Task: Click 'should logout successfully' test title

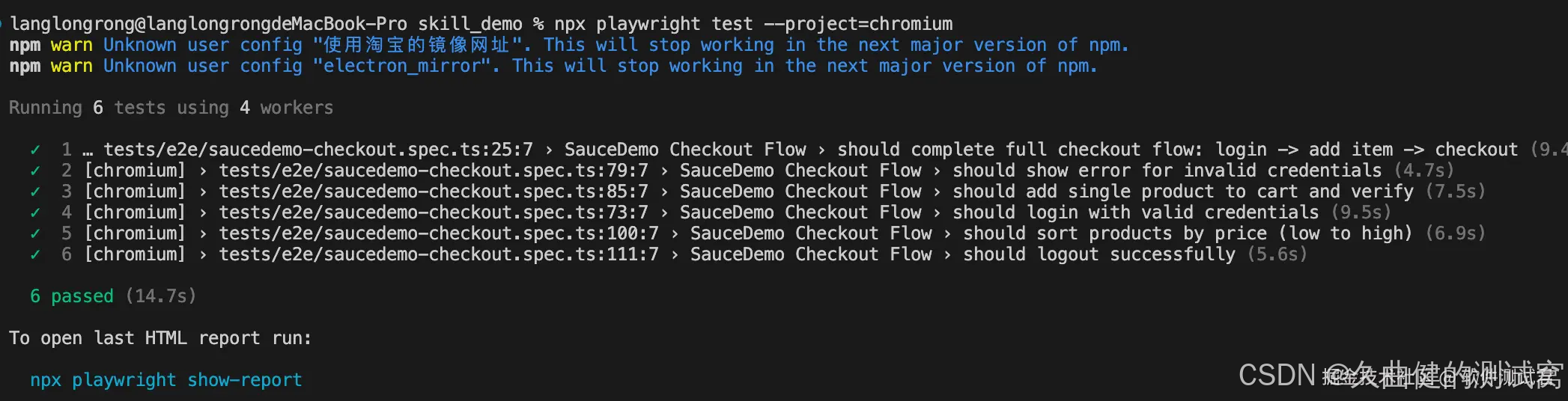Action: (1099, 254)
